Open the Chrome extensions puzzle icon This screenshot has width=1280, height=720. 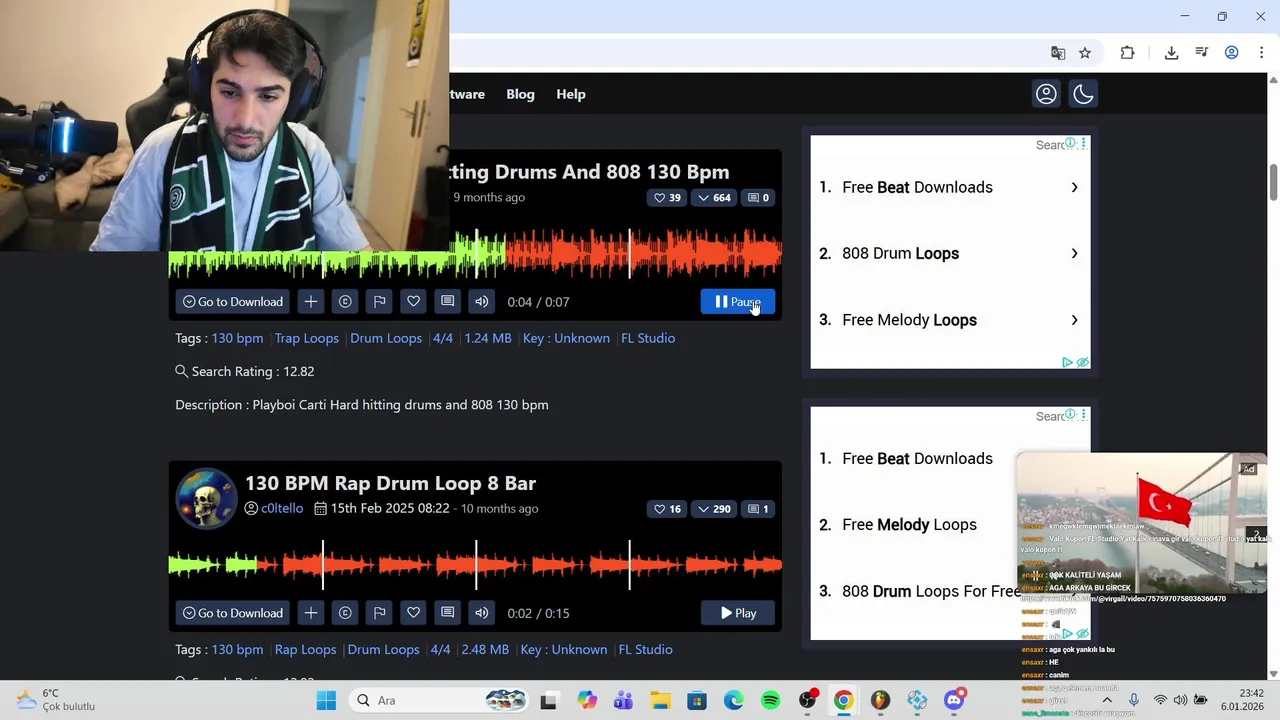coord(1127,53)
